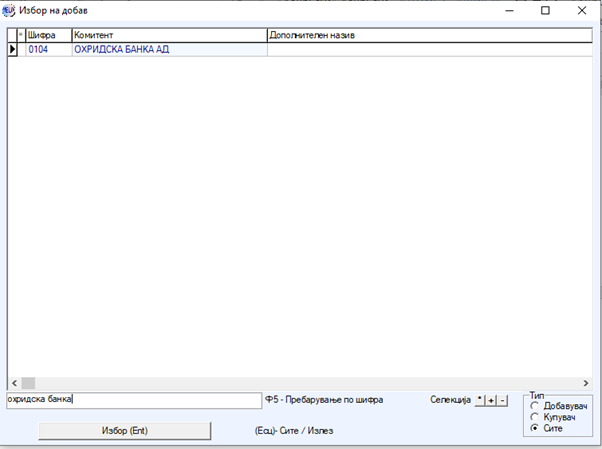Click the horizontal scrollbar right arrow
Image resolution: width=602 pixels, height=449 pixels.
pos(586,383)
